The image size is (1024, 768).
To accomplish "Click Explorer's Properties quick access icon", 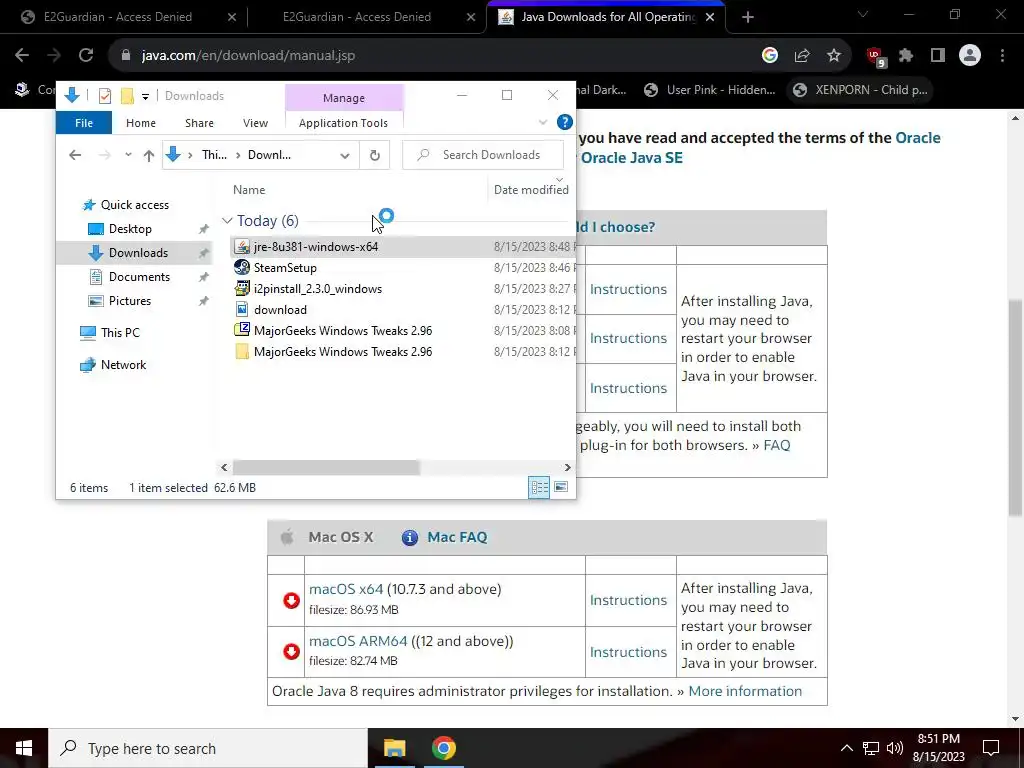I will (x=104, y=96).
